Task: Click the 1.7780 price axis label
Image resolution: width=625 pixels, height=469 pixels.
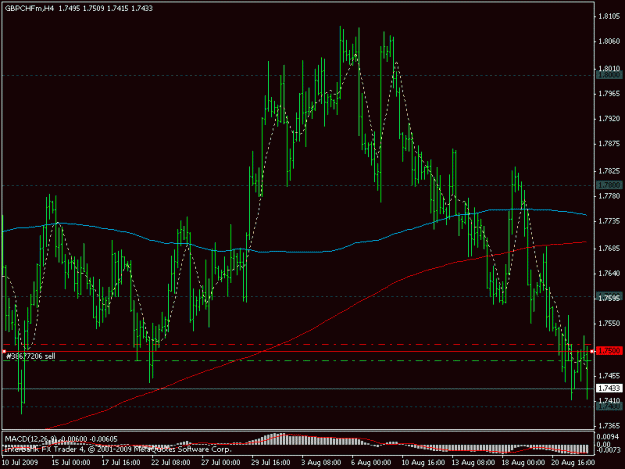Action: coord(610,196)
